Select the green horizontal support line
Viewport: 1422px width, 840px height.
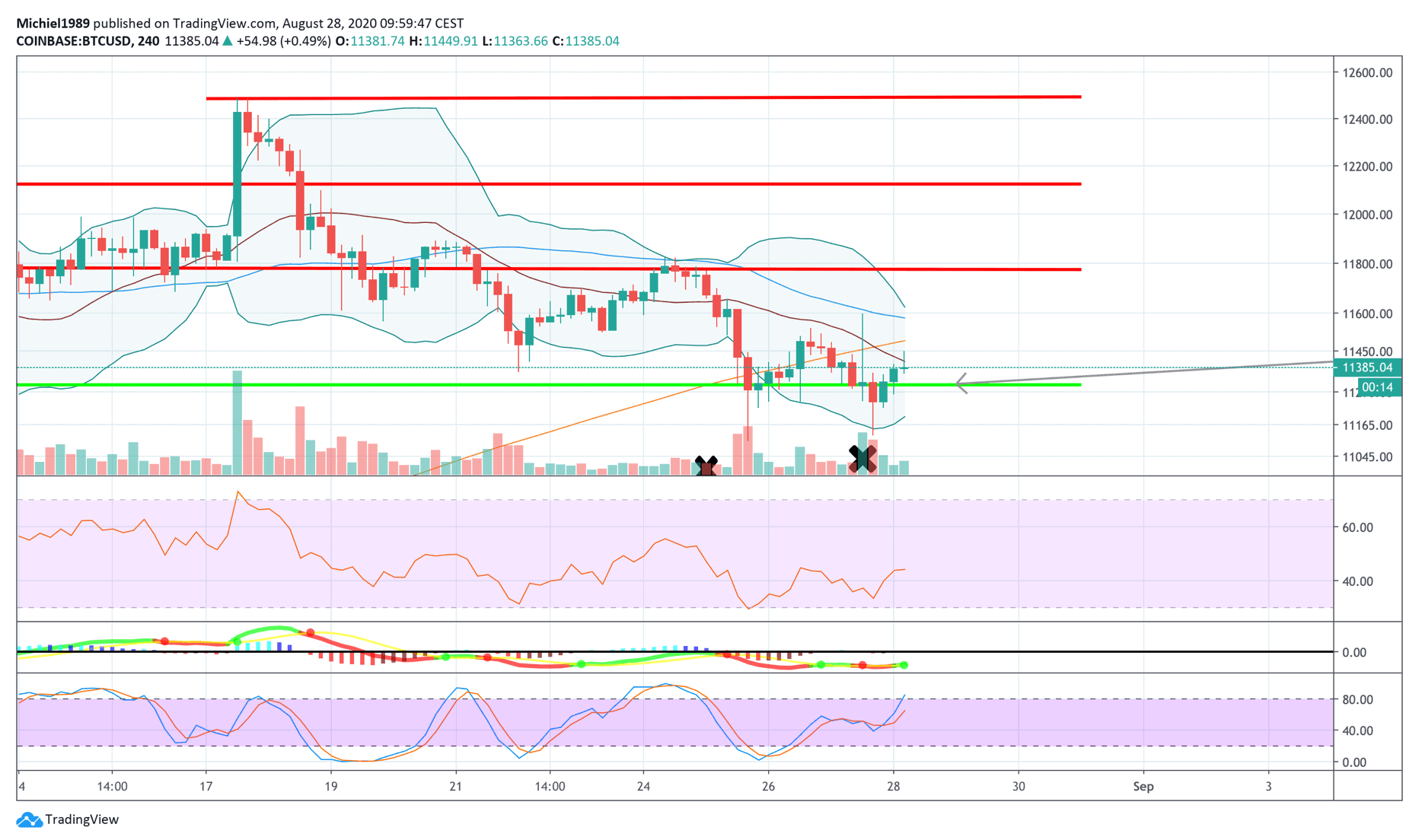click(x=549, y=385)
